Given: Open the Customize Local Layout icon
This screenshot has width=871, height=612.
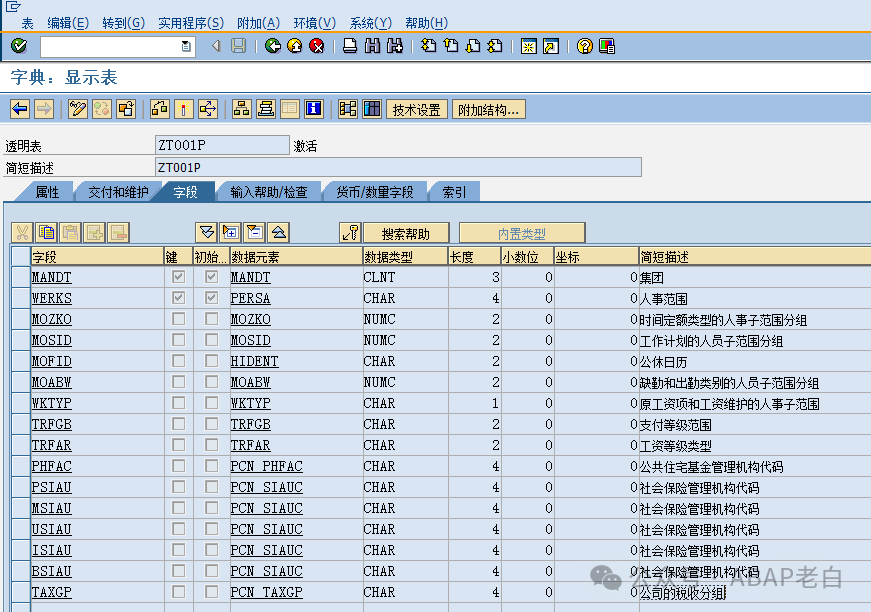Looking at the screenshot, I should coord(607,46).
